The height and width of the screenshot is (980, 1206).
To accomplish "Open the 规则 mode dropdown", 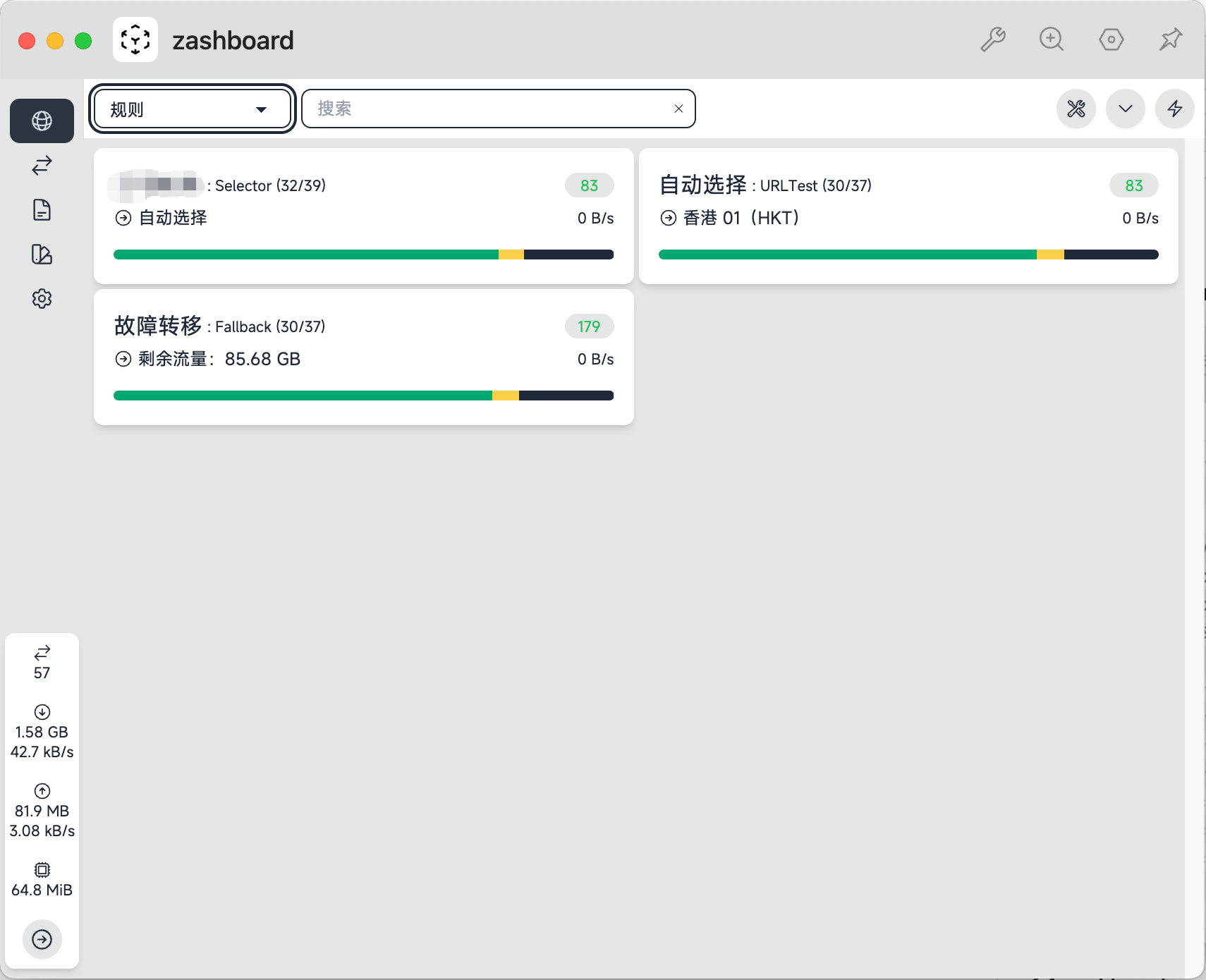I will click(192, 109).
